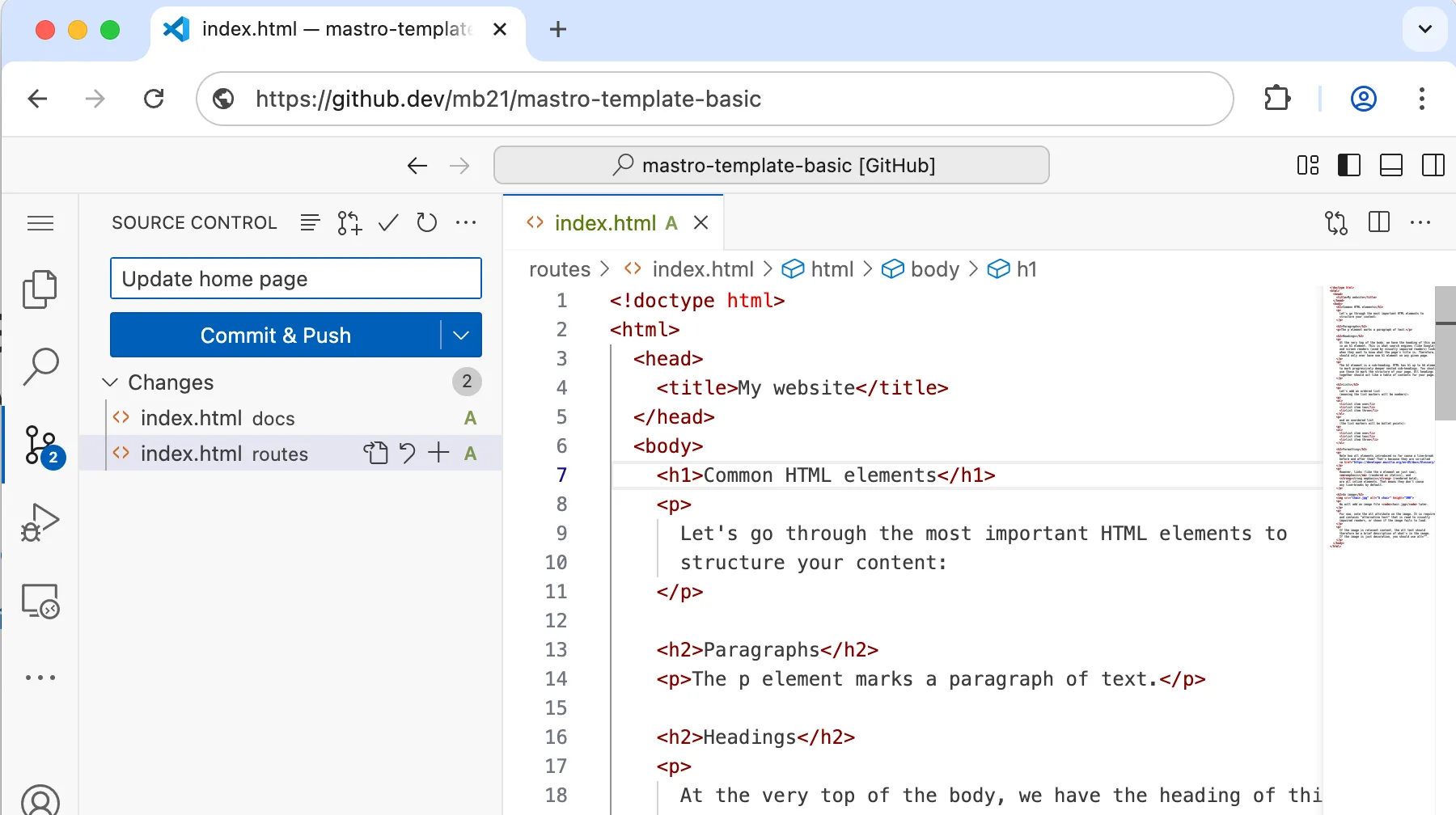Click the browser address bar URL
1456x815 pixels.
pyautogui.click(x=508, y=99)
